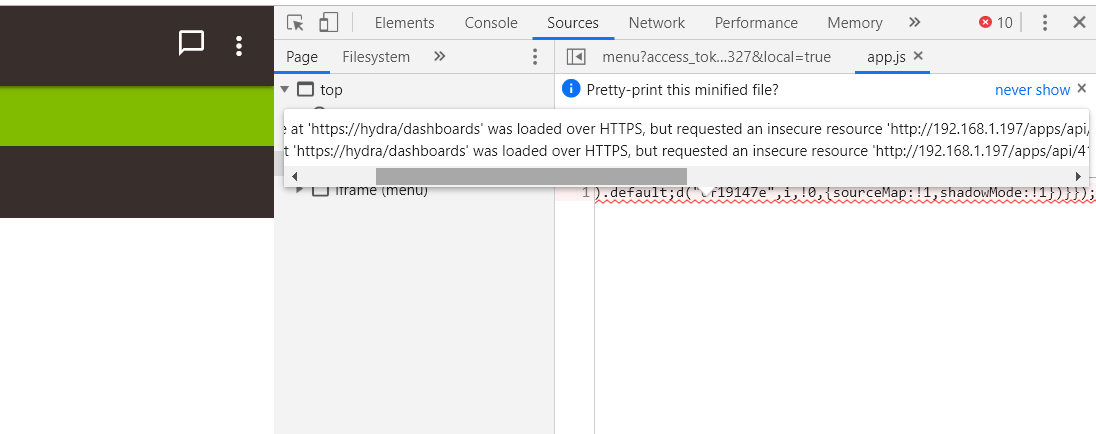Select the app.js file tab
The height and width of the screenshot is (434, 1096).
coord(886,57)
